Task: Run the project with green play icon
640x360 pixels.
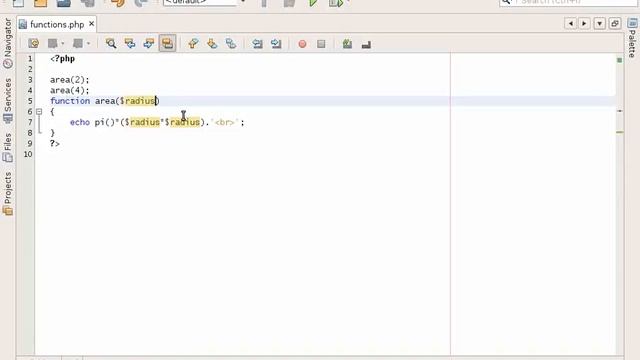Action: (x=313, y=3)
